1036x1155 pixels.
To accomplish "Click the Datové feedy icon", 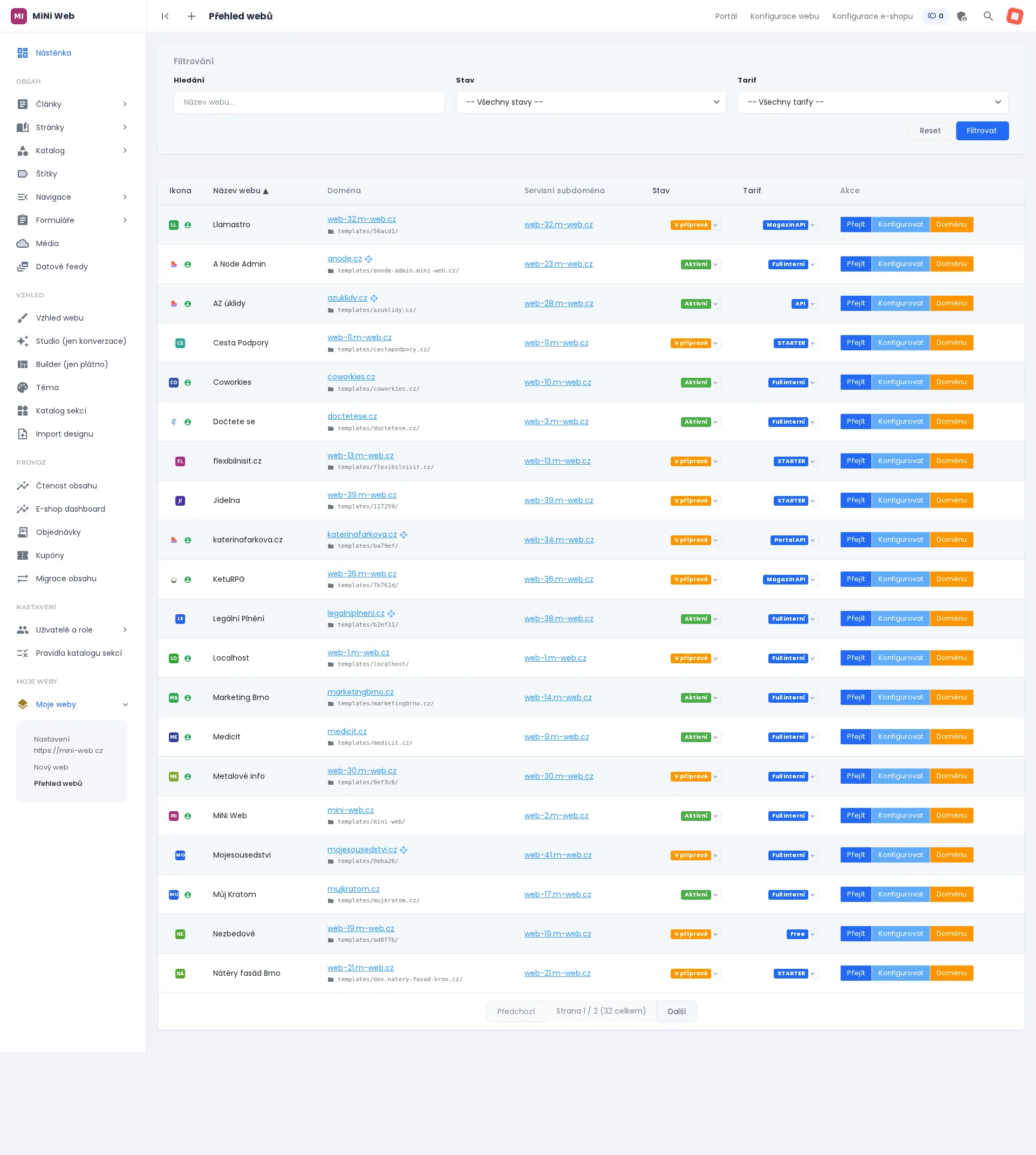I will click(23, 267).
